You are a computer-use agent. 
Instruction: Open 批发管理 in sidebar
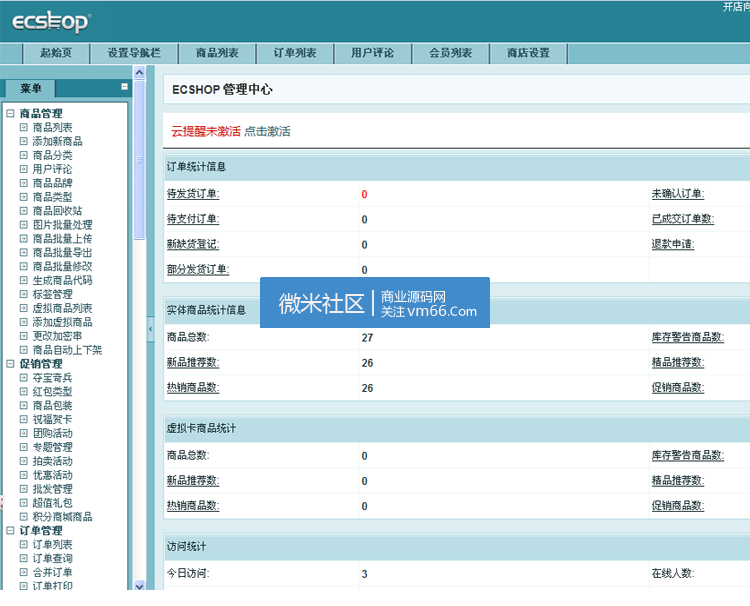tap(52, 489)
